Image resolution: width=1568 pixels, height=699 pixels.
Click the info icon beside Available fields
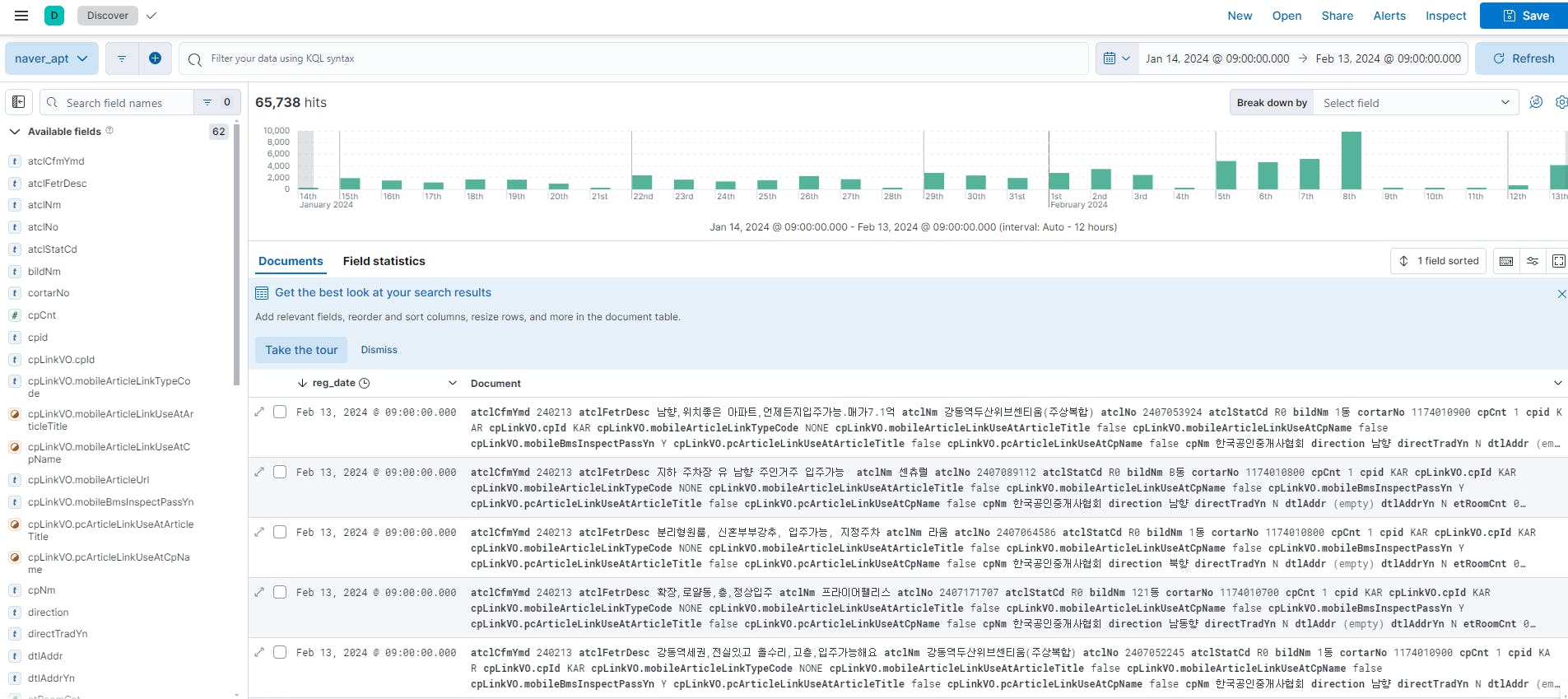click(109, 131)
